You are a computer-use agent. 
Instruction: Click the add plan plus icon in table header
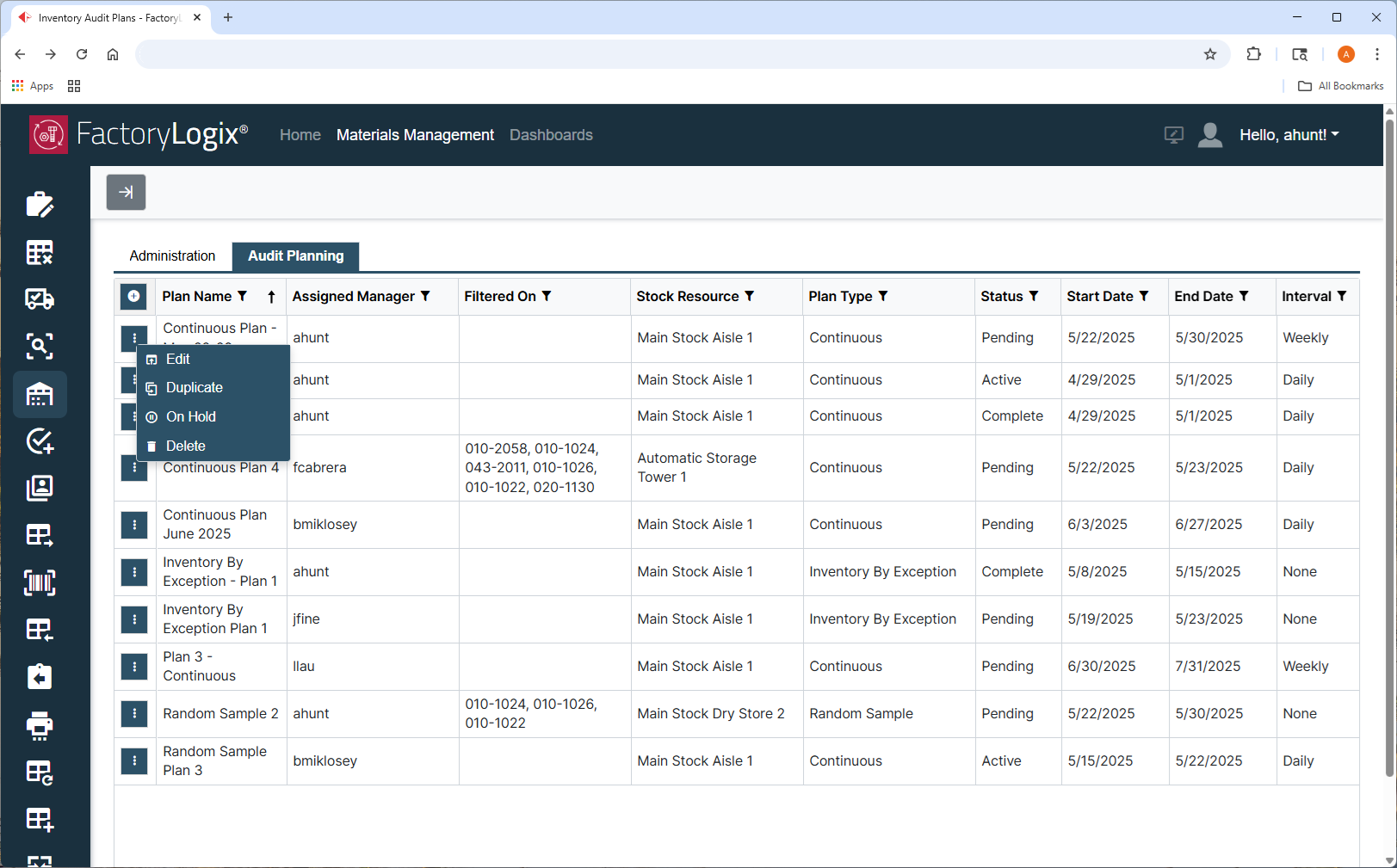click(x=133, y=296)
